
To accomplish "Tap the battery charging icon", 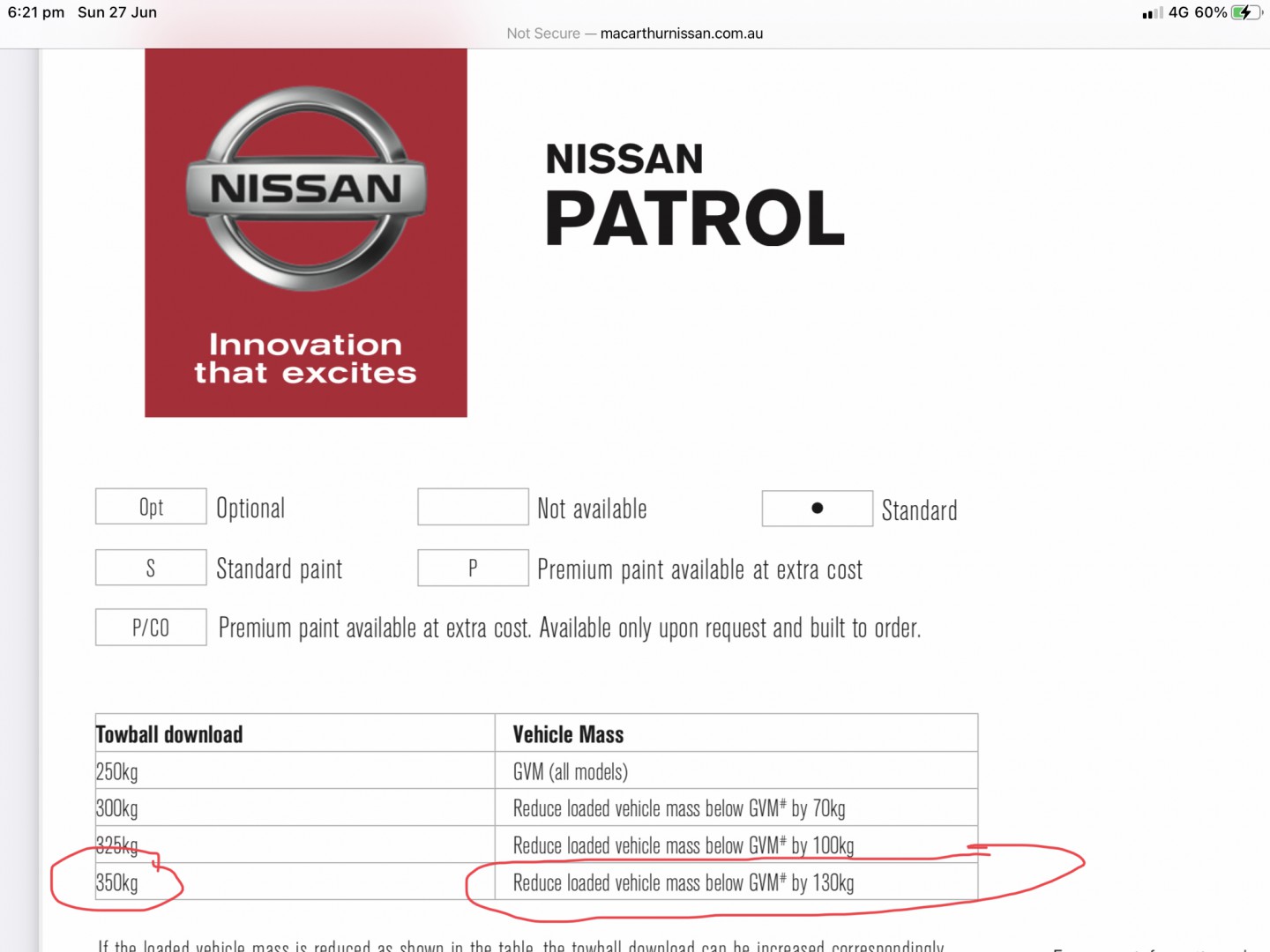I will pos(1246,12).
